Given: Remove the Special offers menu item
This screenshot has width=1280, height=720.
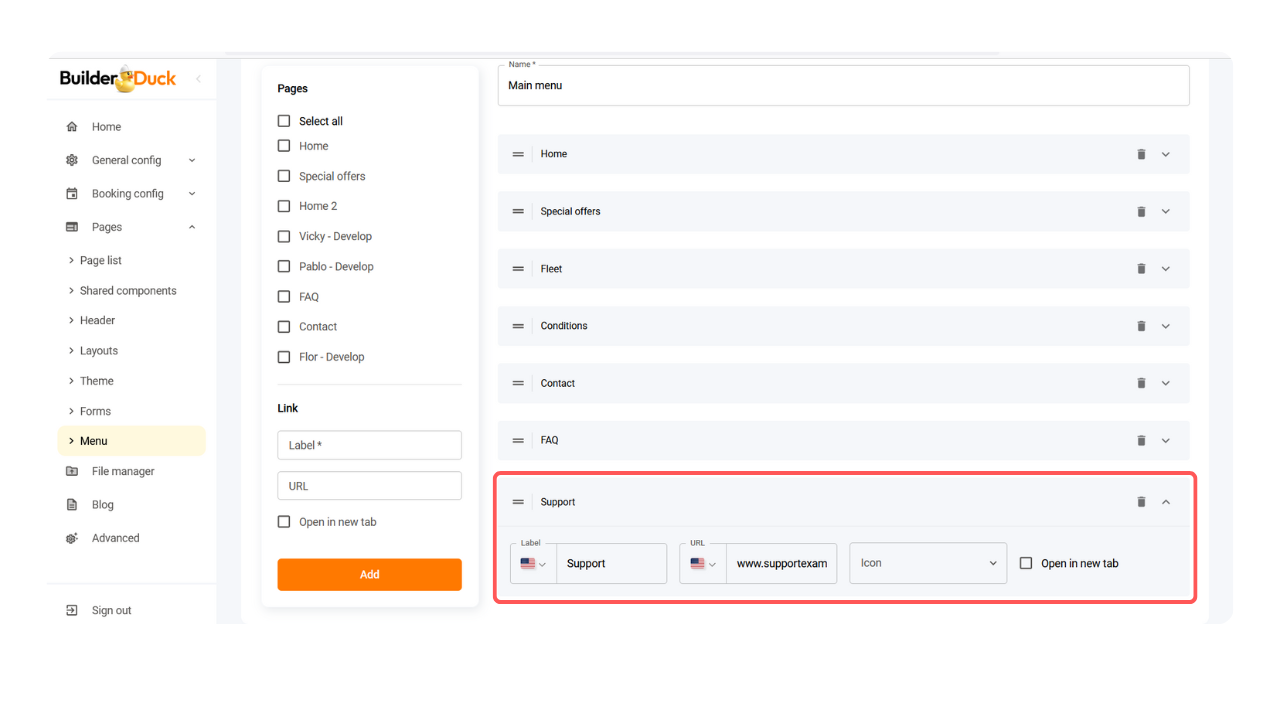Looking at the screenshot, I should pos(1141,212).
